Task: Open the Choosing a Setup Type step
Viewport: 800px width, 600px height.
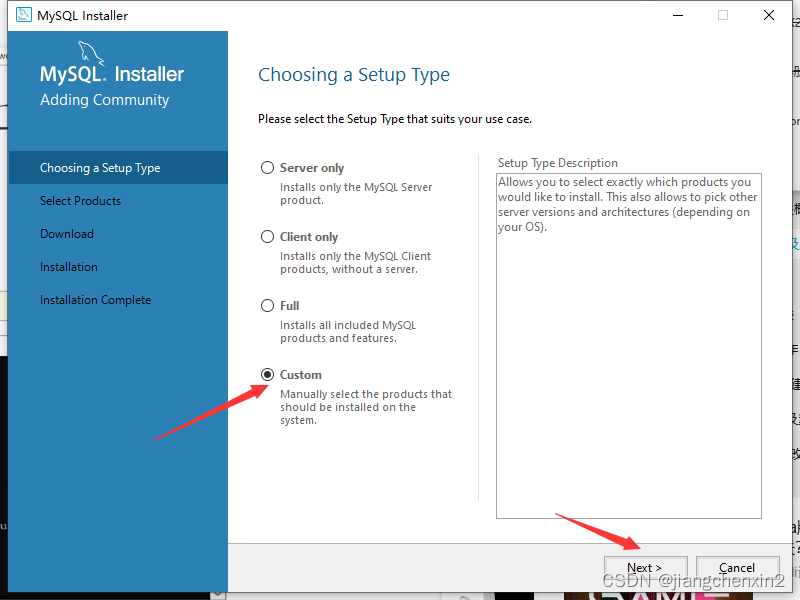Action: [118, 168]
